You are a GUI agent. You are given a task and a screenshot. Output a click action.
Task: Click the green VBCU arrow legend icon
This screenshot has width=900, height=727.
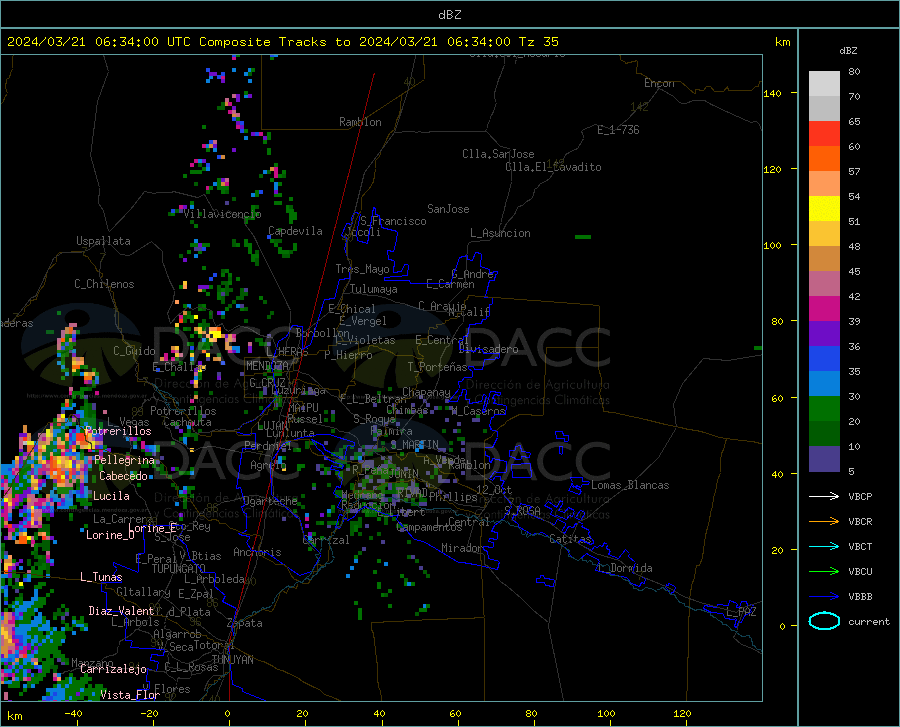[824, 572]
